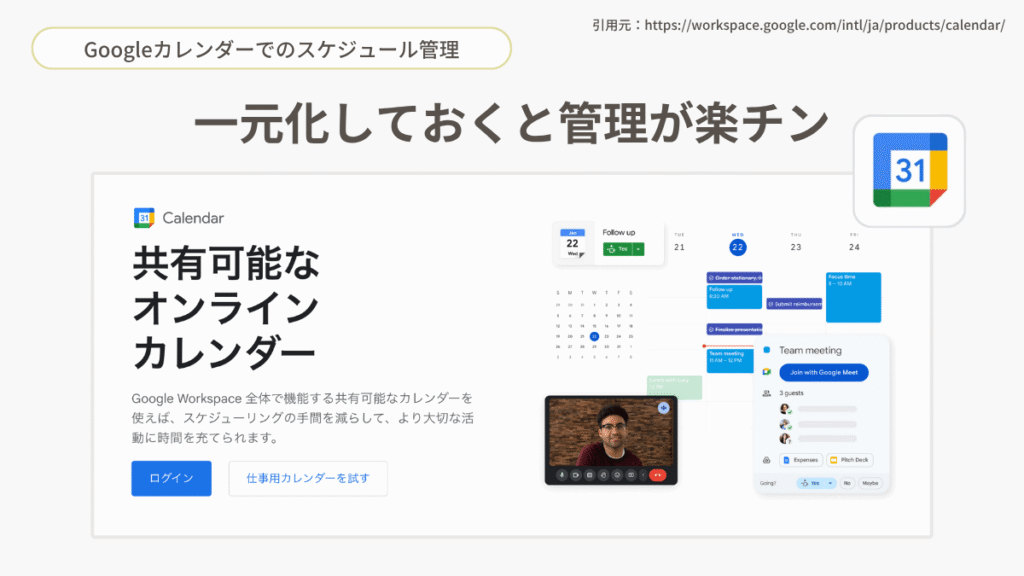The height and width of the screenshot is (576, 1024).
Task: Select Thursday 23 column header
Action: tap(795, 243)
